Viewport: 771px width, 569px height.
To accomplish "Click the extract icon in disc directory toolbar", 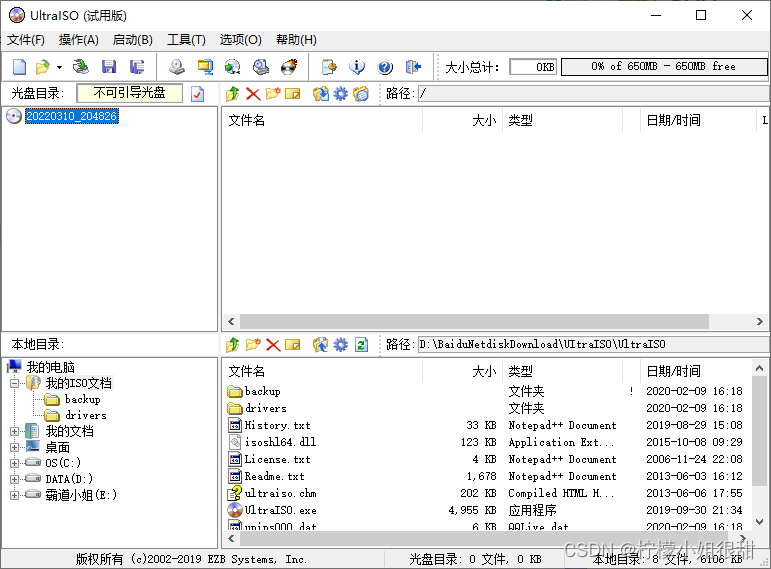I will [x=321, y=93].
